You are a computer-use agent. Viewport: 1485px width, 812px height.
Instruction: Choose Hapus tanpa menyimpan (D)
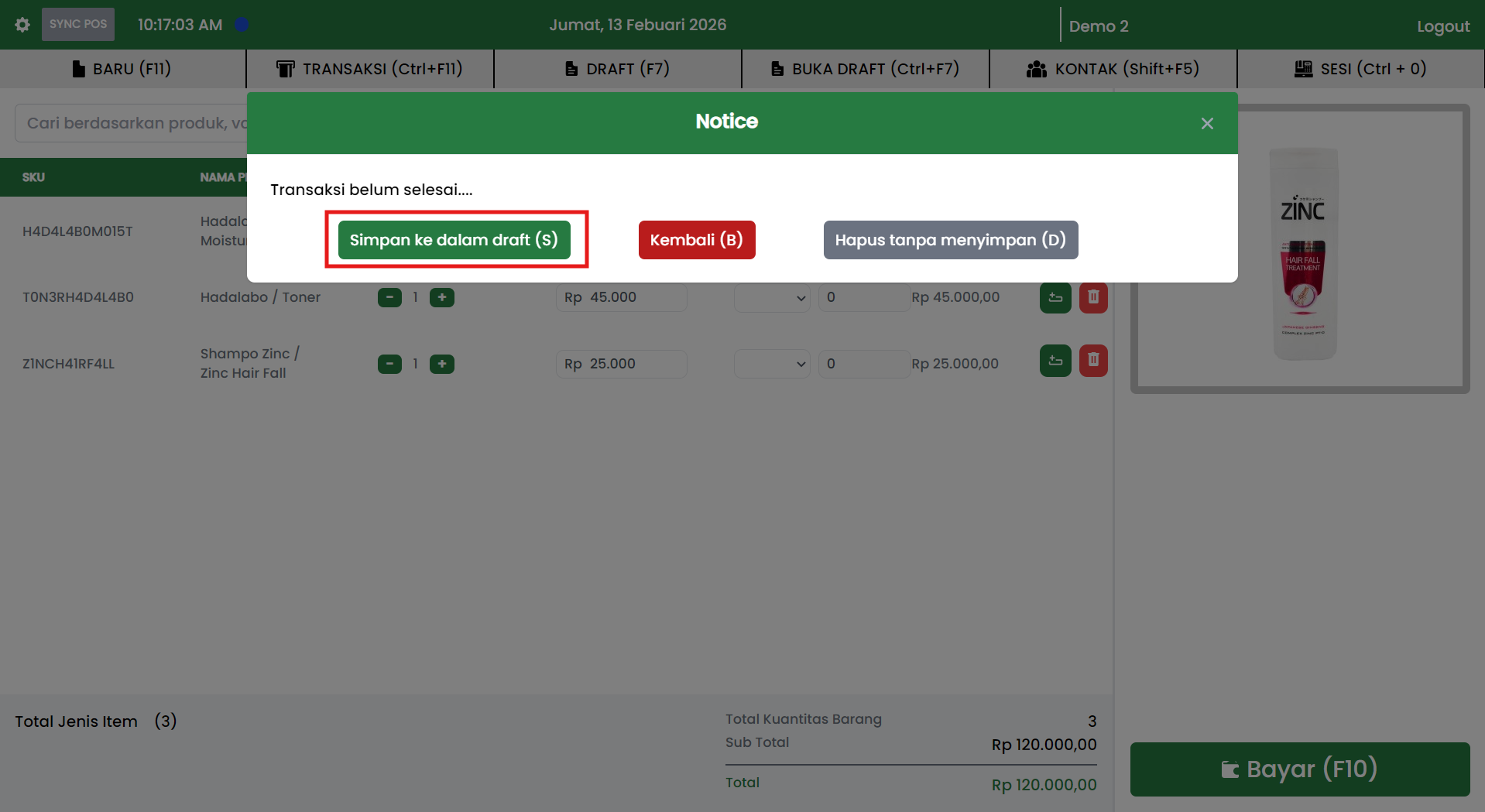click(x=950, y=240)
